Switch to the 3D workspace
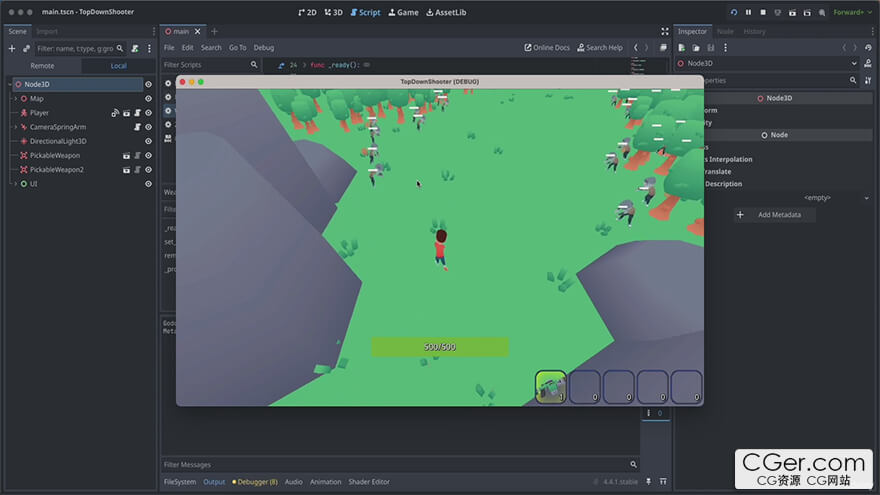Image resolution: width=880 pixels, height=495 pixels. click(333, 12)
